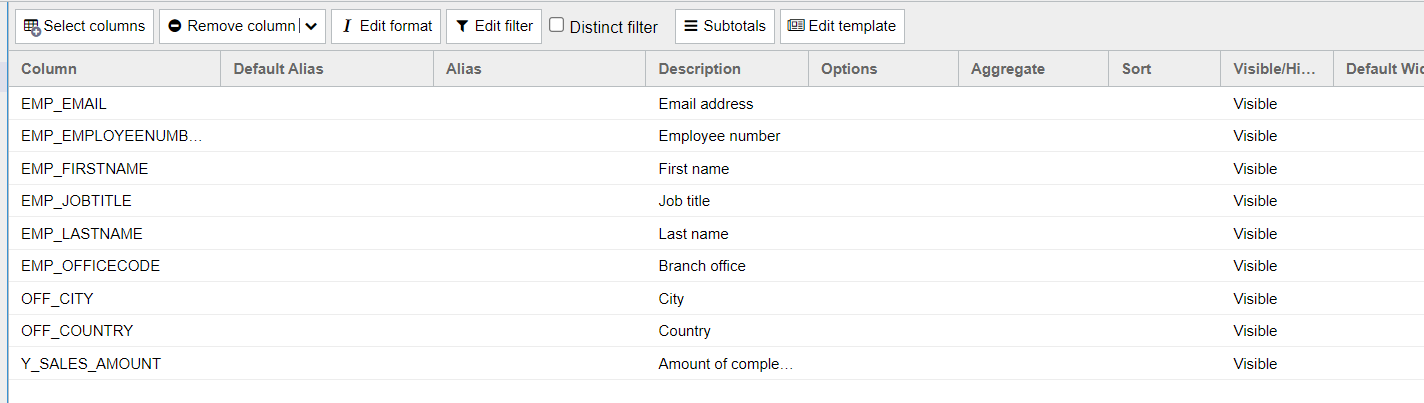Viewport: 1424px width, 403px height.
Task: Enable the Distinct filter checkbox
Action: click(x=557, y=26)
